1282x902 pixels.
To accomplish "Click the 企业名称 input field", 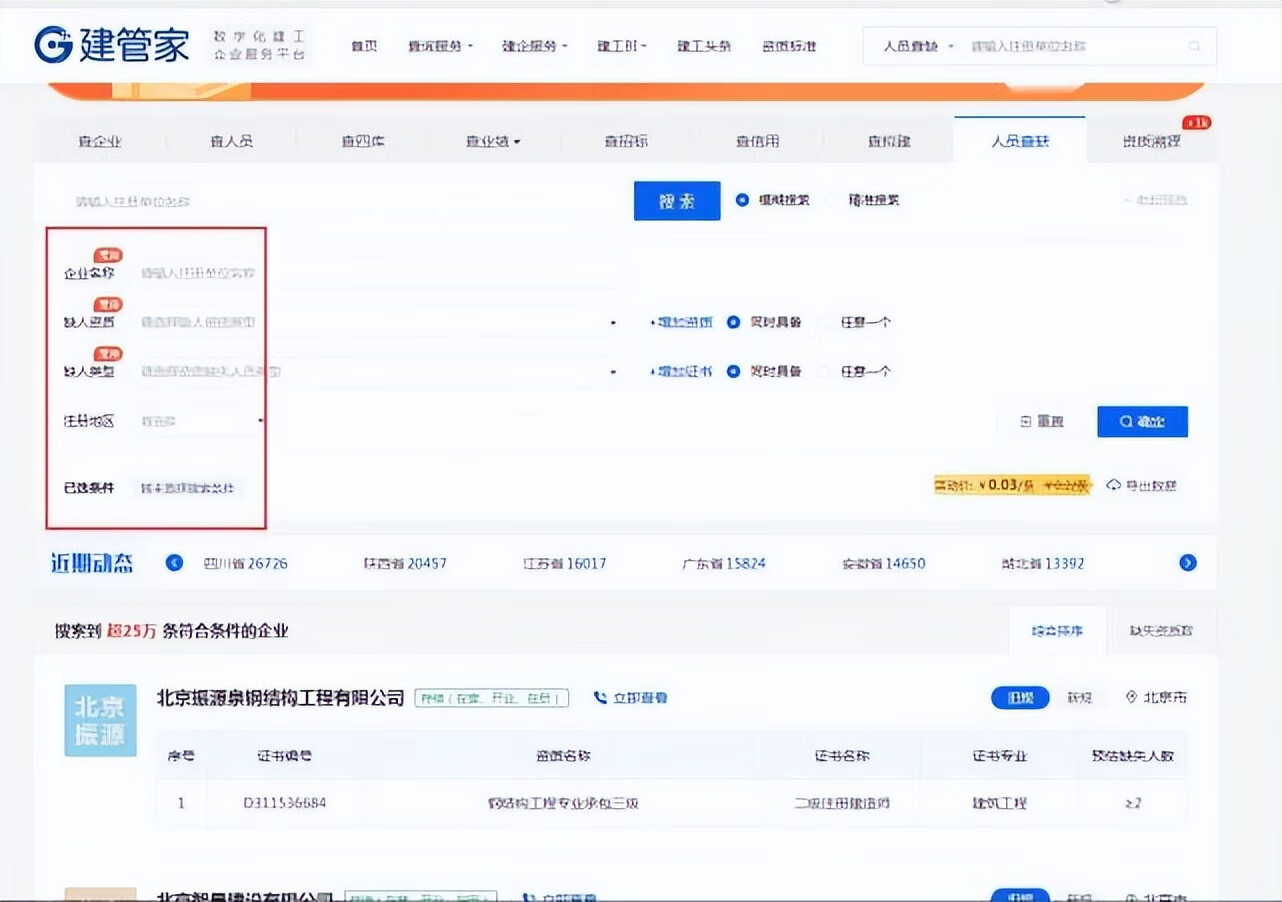I will [x=380, y=273].
